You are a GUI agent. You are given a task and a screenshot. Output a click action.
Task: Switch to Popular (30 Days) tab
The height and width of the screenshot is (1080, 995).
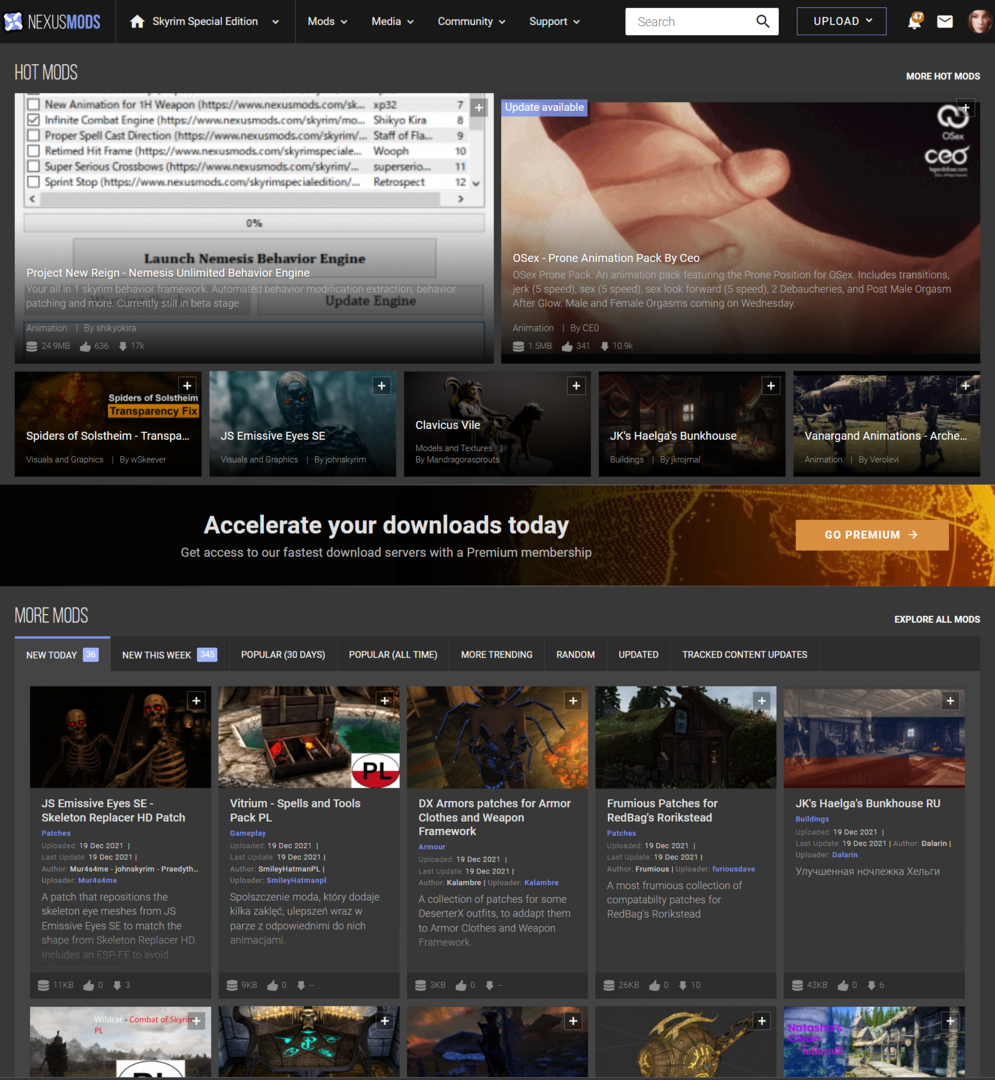coord(283,654)
